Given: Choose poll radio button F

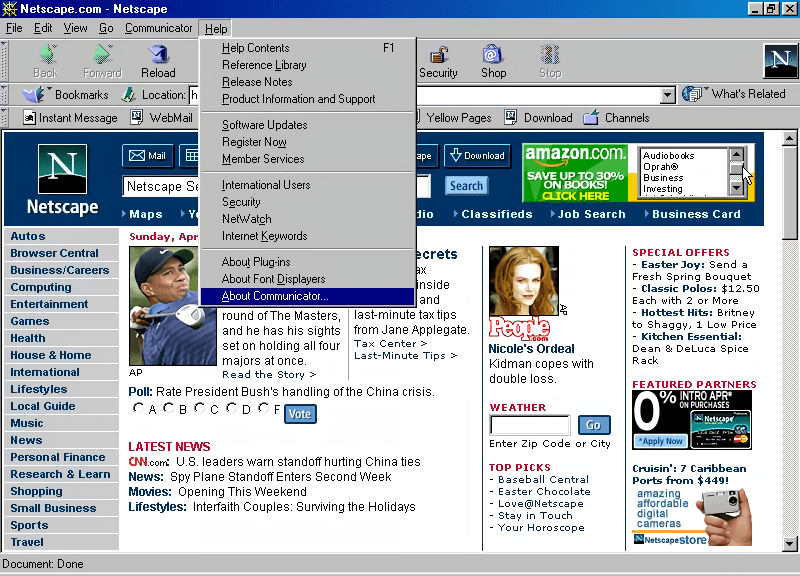Looking at the screenshot, I should click(263, 408).
